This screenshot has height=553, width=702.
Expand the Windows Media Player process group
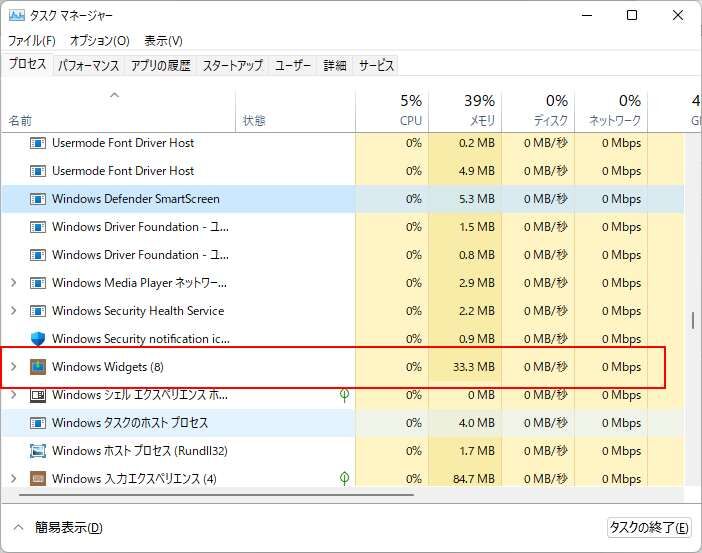pos(13,283)
